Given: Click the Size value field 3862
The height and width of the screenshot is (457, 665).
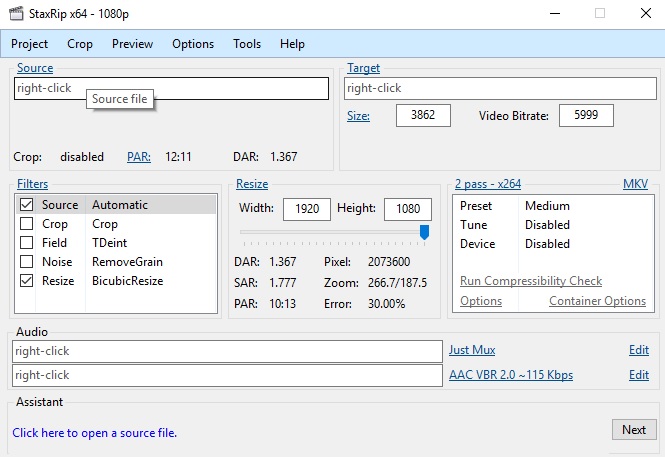Looking at the screenshot, I should (423, 115).
